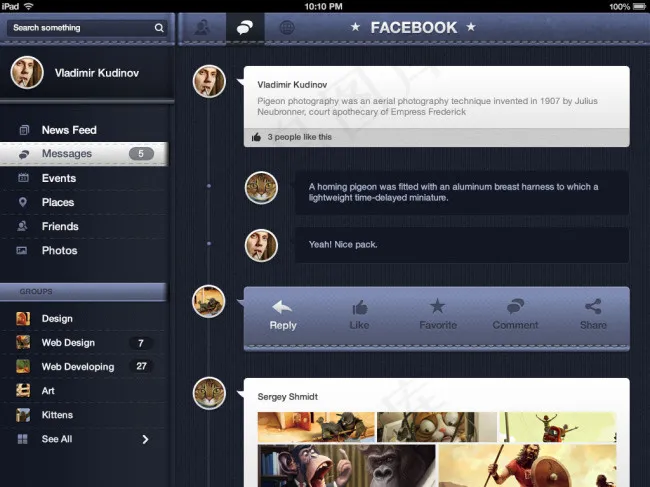Open Sergey Shmidt profile name link

(x=288, y=397)
